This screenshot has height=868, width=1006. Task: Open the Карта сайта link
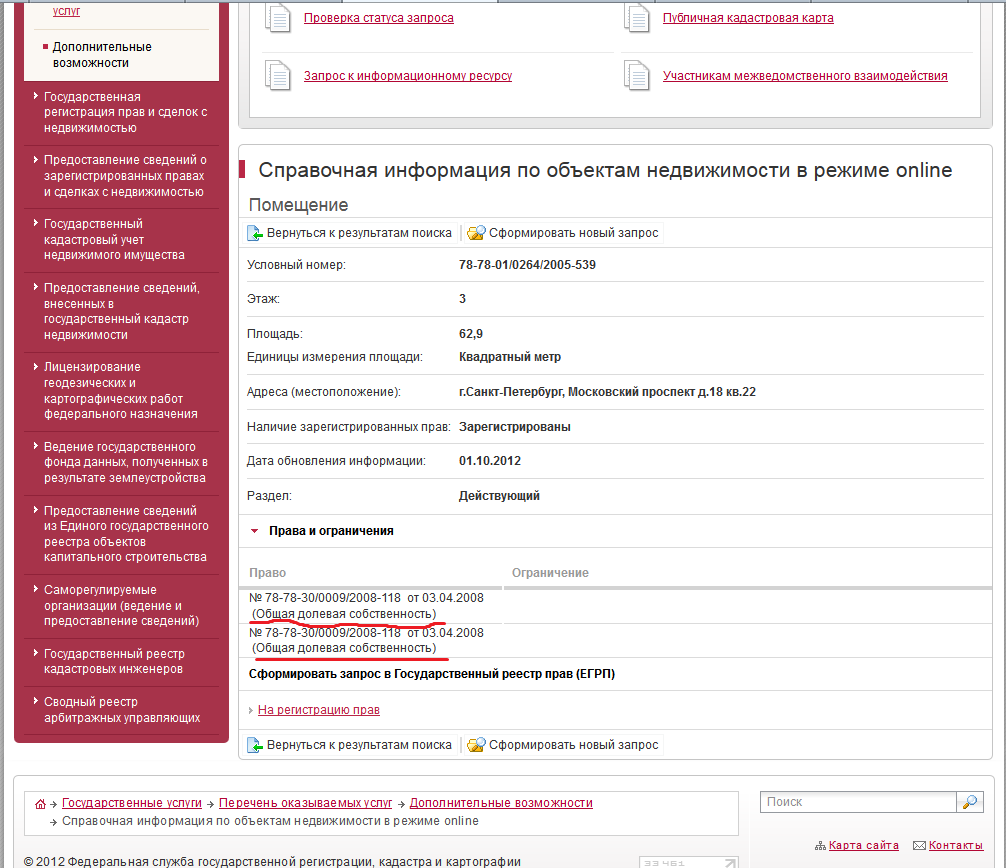[x=863, y=846]
